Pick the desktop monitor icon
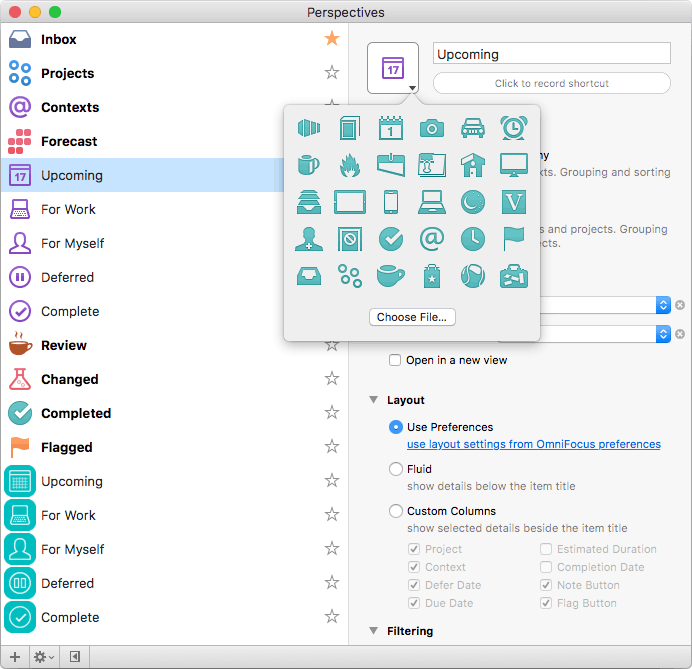Screen dimensions: 692x669 pos(514,165)
